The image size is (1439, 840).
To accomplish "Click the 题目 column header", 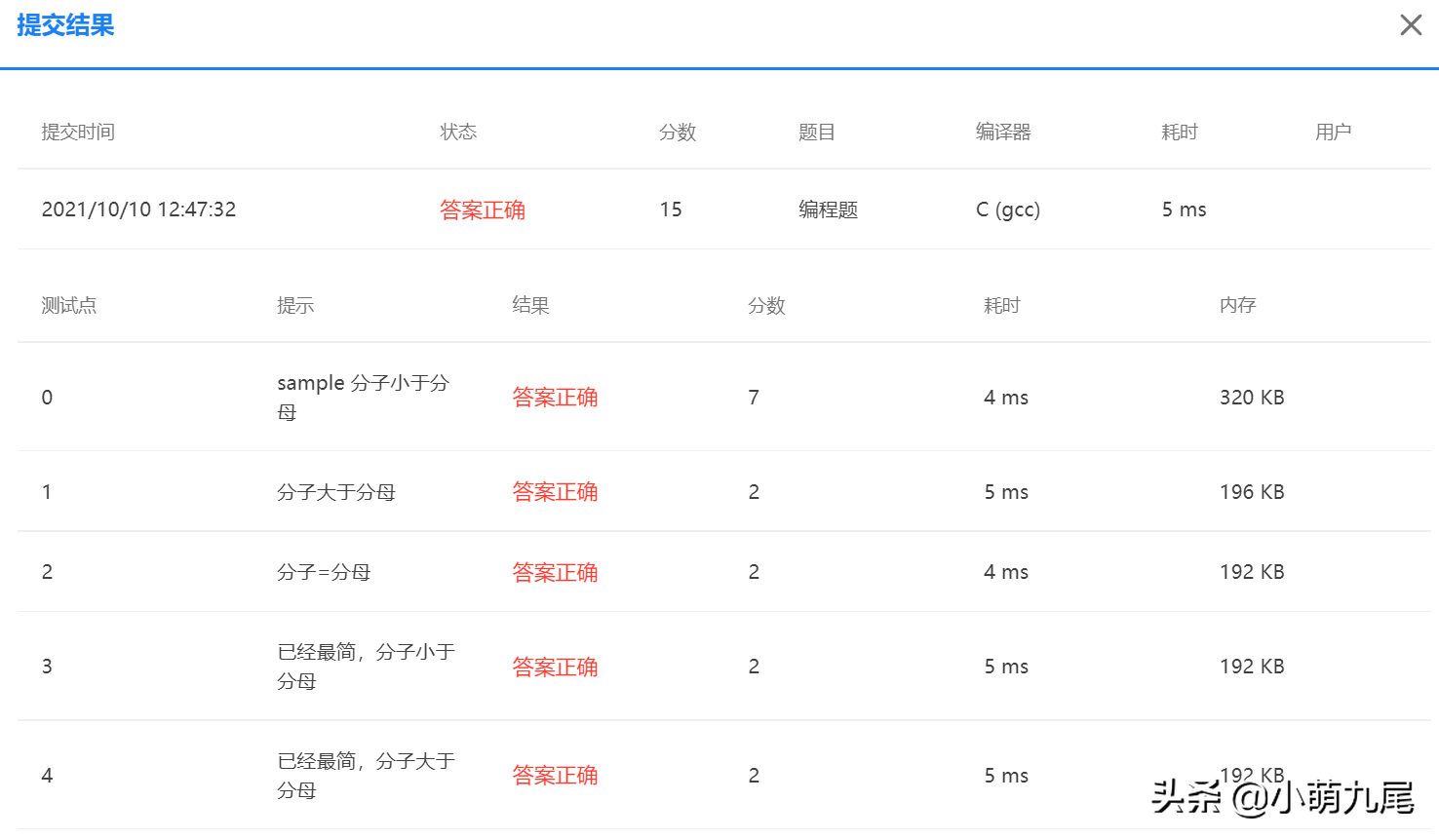I will [x=817, y=132].
